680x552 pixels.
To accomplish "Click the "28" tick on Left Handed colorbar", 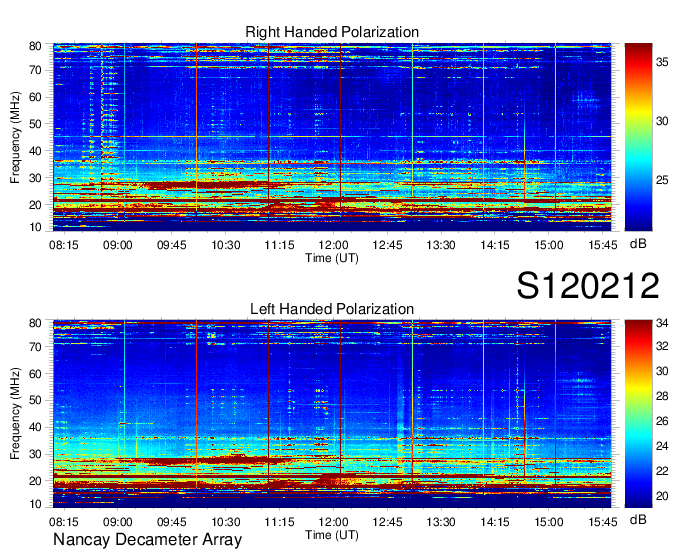I will pyautogui.click(x=662, y=396).
